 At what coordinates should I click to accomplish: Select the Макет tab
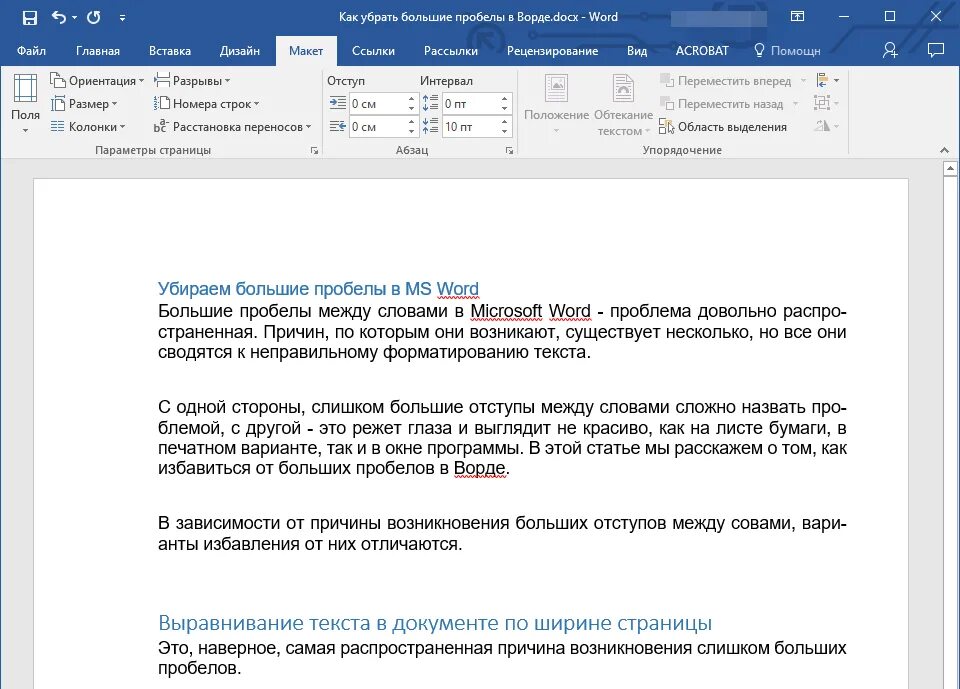(306, 51)
